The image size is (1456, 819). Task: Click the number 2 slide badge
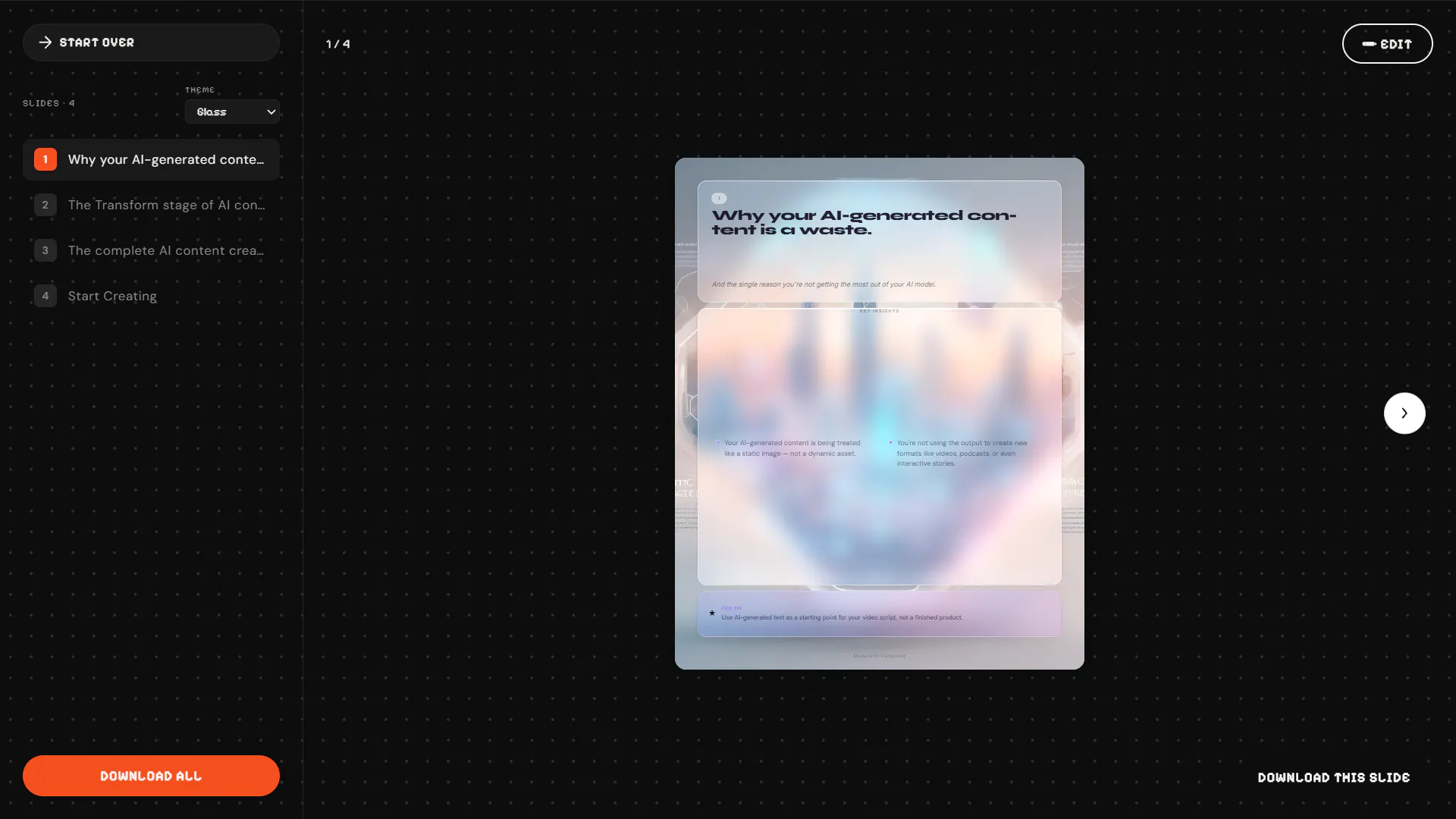click(x=45, y=205)
